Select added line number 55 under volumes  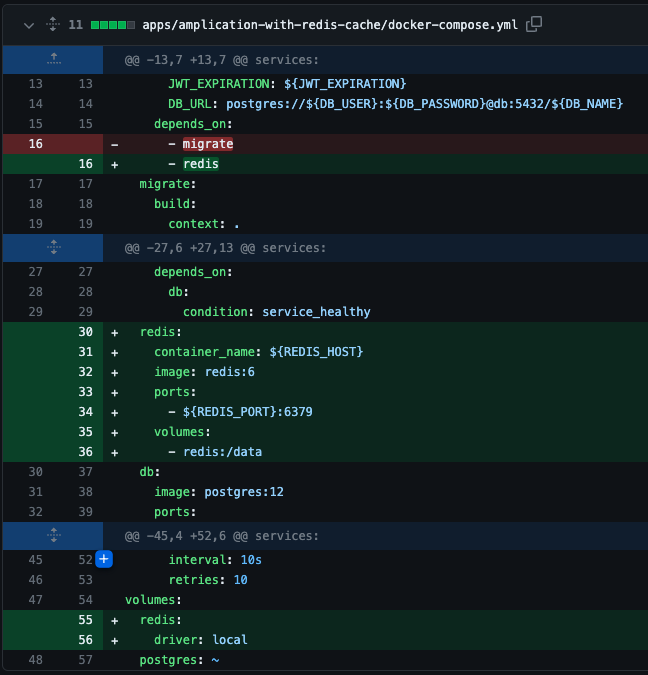pos(85,620)
